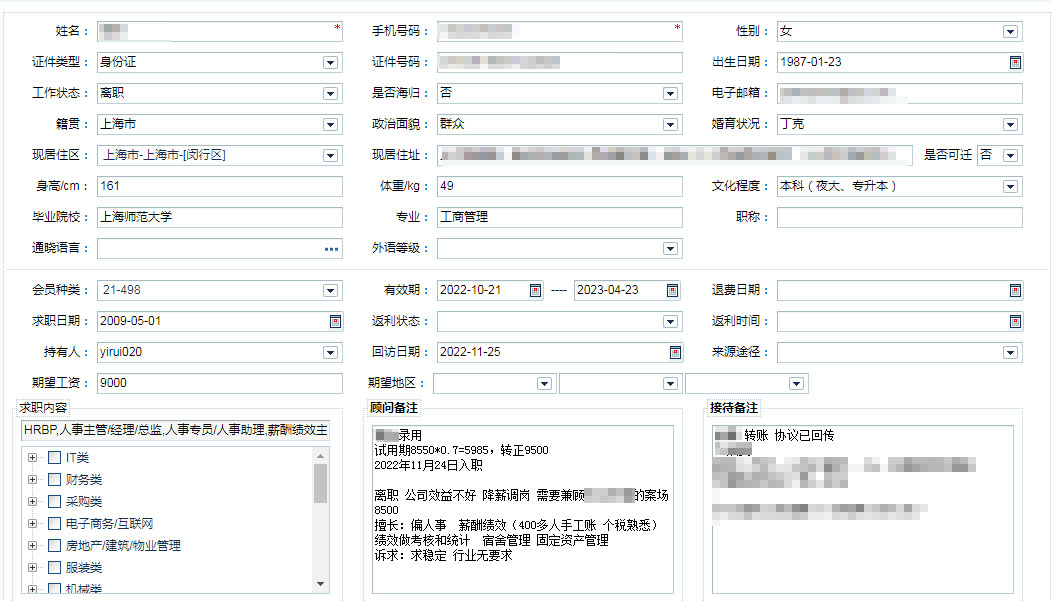Open the 回访日期 calendar picker
Image resolution: width=1052 pixels, height=601 pixels.
675,352
